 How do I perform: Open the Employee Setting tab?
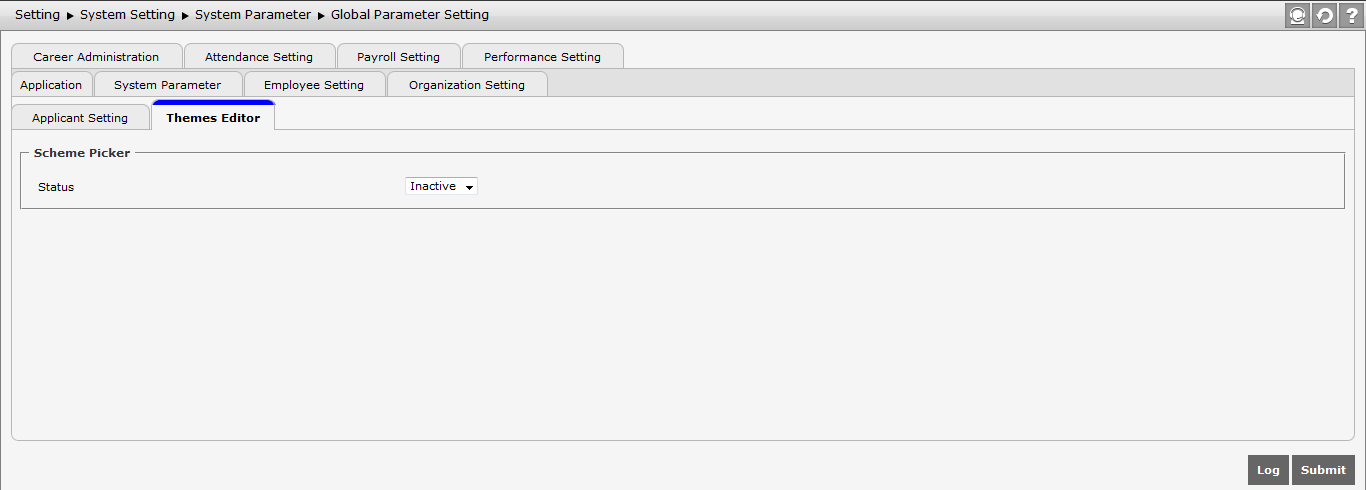pos(314,85)
